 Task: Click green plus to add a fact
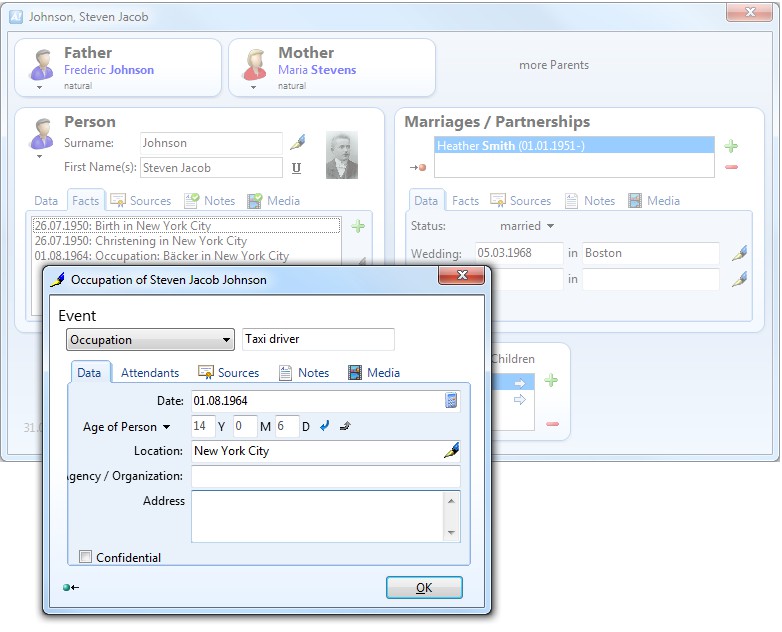(x=358, y=226)
